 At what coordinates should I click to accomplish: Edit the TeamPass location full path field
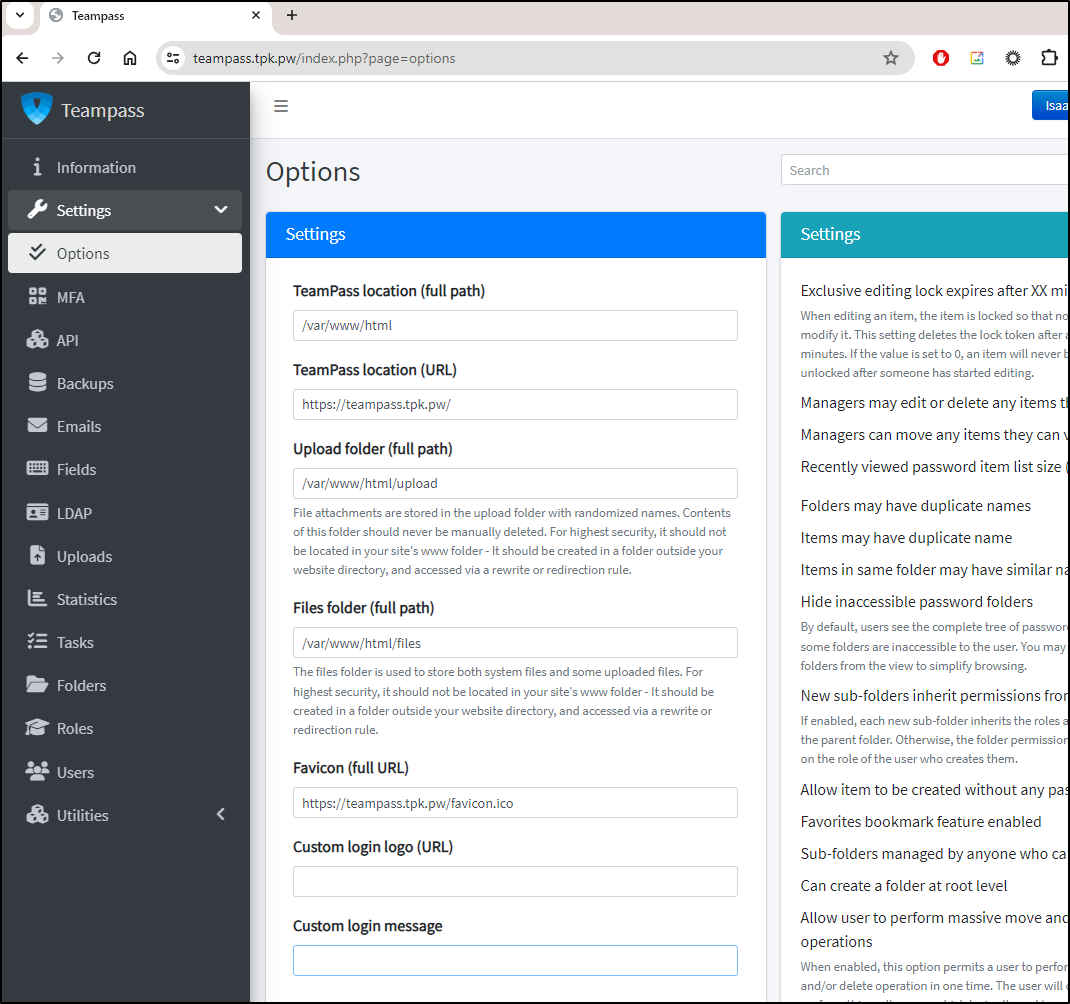pyautogui.click(x=515, y=326)
